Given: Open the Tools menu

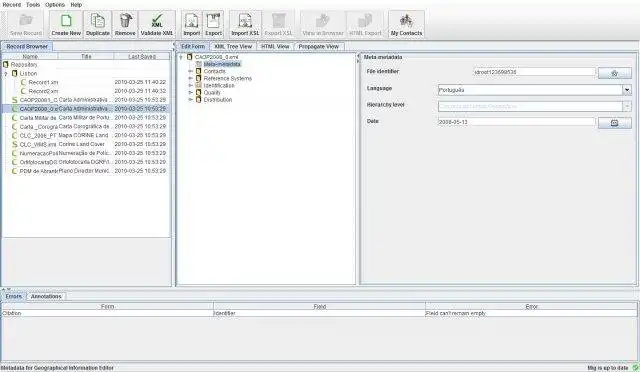Looking at the screenshot, I should [33, 5].
